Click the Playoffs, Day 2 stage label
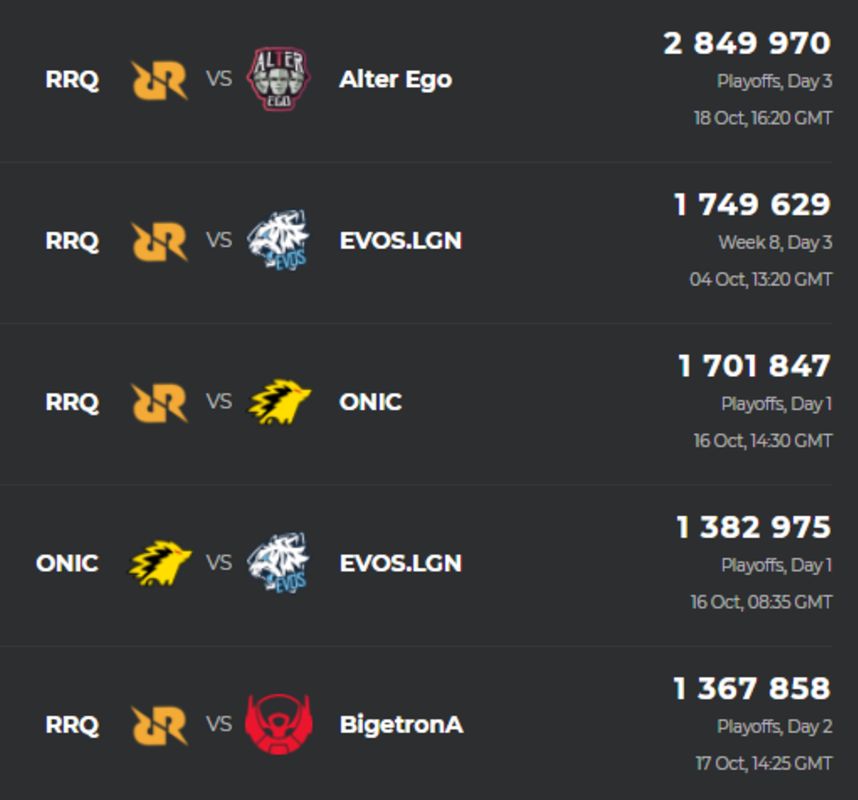This screenshot has height=800, width=858. (774, 726)
